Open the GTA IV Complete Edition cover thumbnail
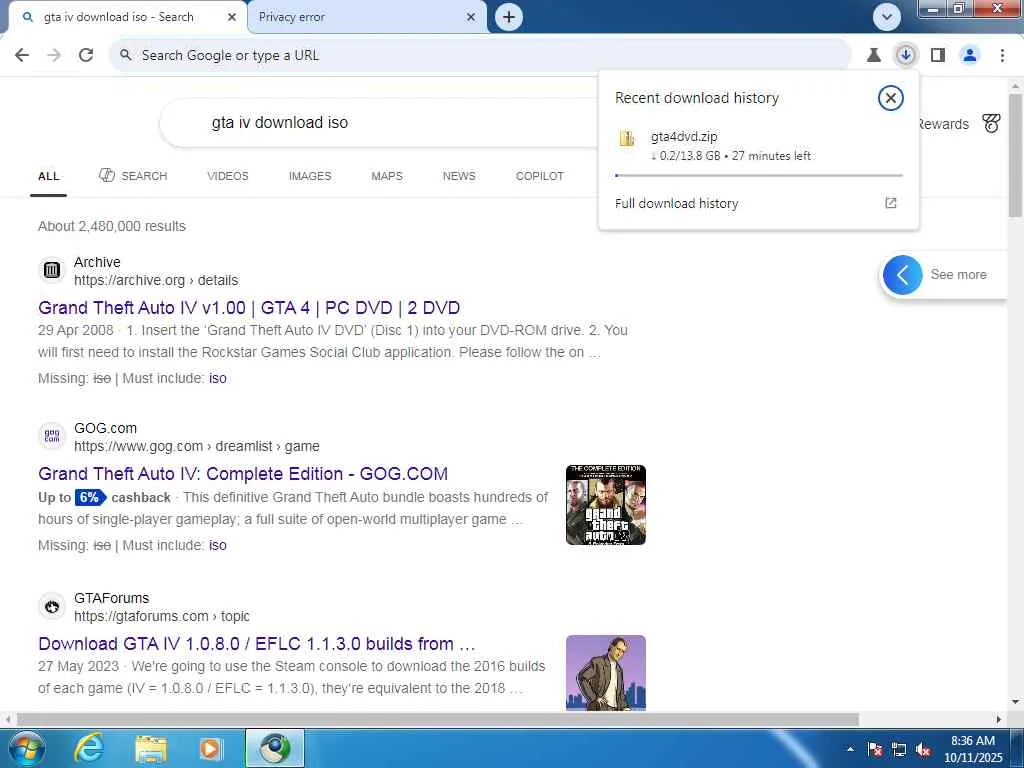1024x768 pixels. point(605,505)
